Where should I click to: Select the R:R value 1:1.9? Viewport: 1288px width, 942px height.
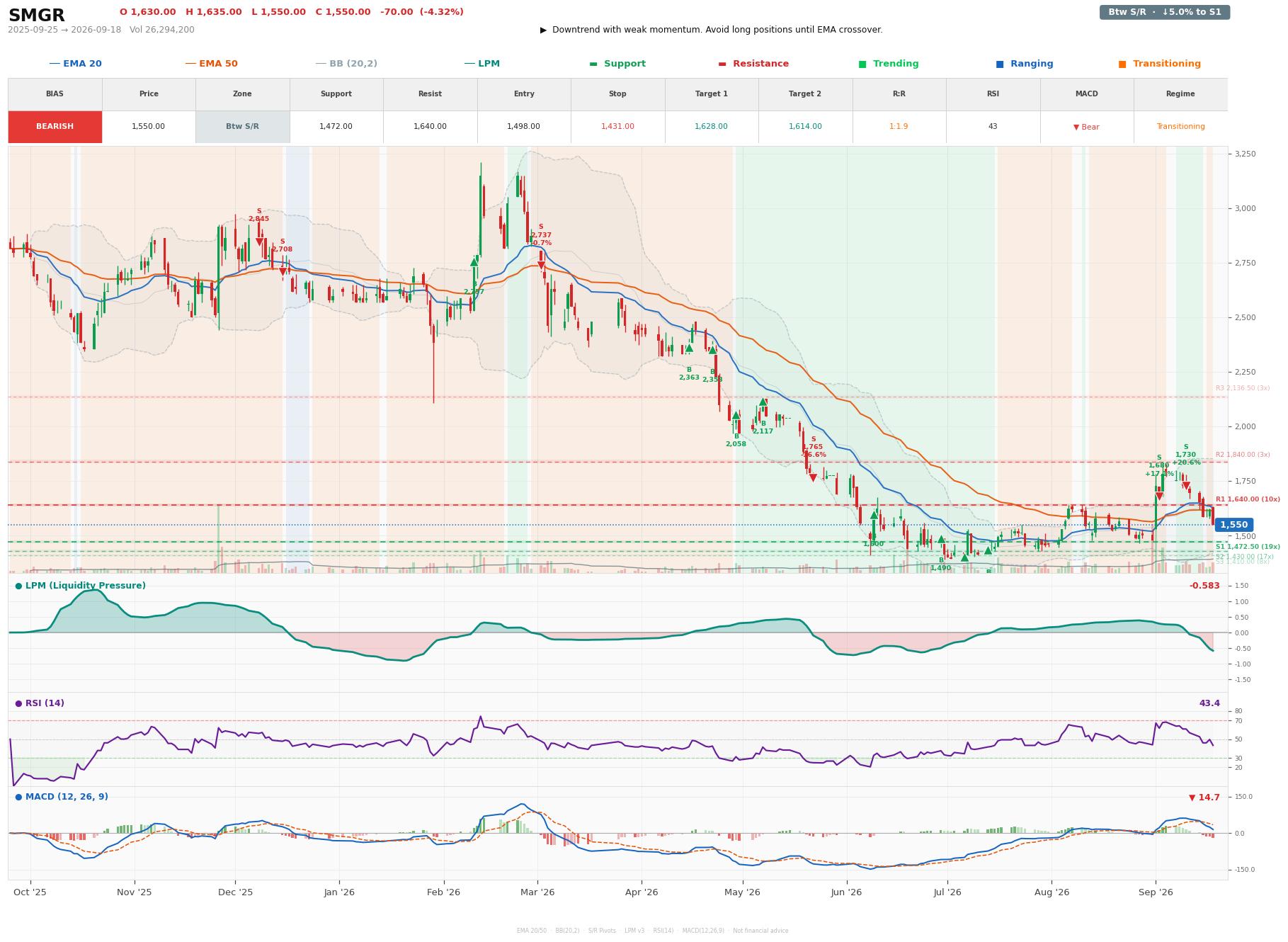[899, 127]
